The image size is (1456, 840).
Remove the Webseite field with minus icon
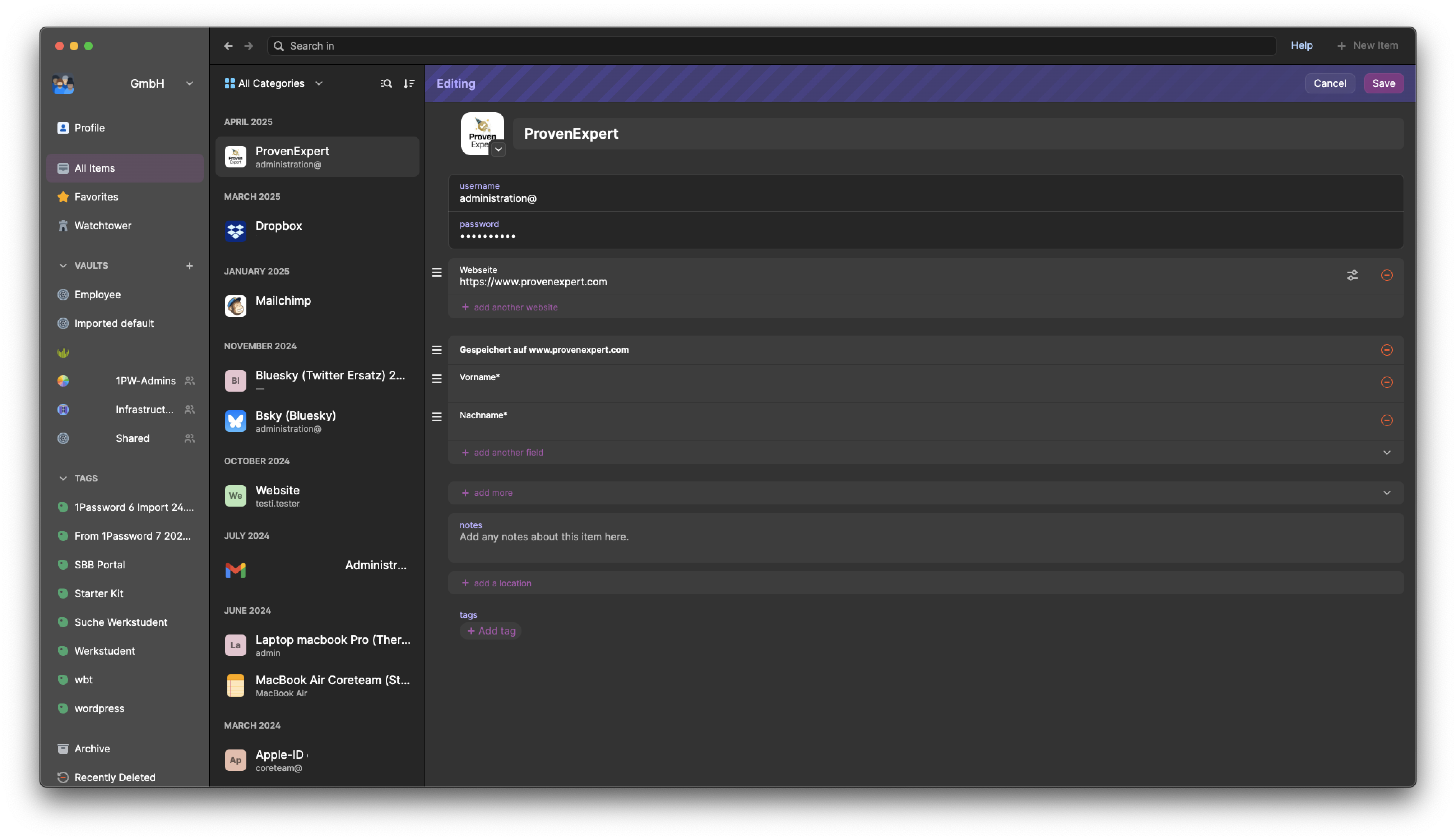tap(1386, 275)
